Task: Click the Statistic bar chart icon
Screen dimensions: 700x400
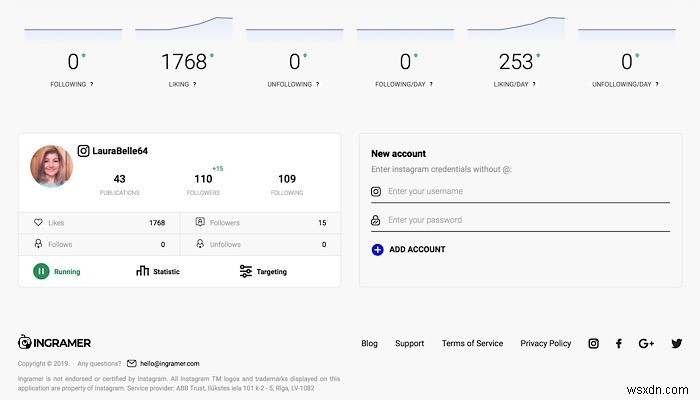Action: point(143,271)
